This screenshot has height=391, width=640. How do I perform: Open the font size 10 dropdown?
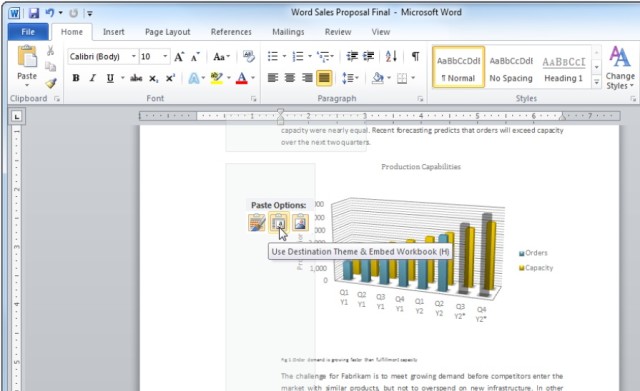point(165,56)
